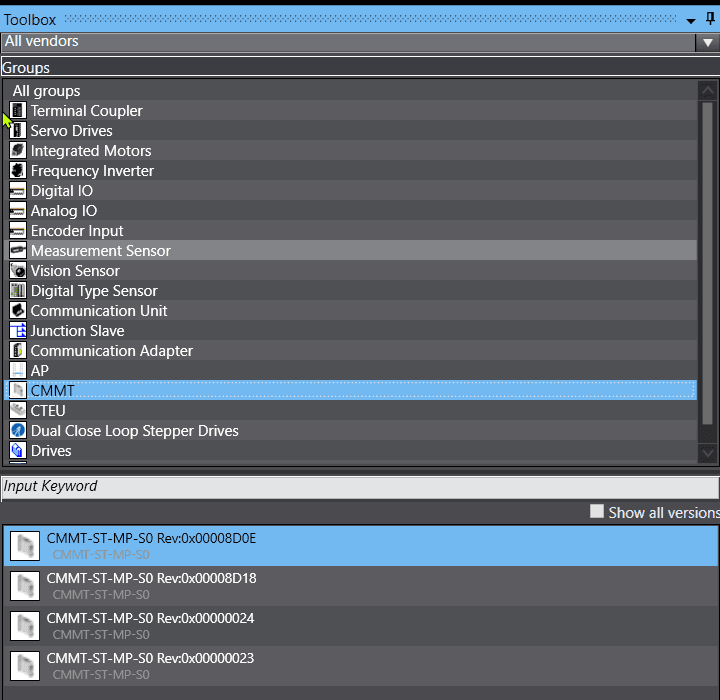Click device icon for Rev:0x00008D18

coord(25,586)
